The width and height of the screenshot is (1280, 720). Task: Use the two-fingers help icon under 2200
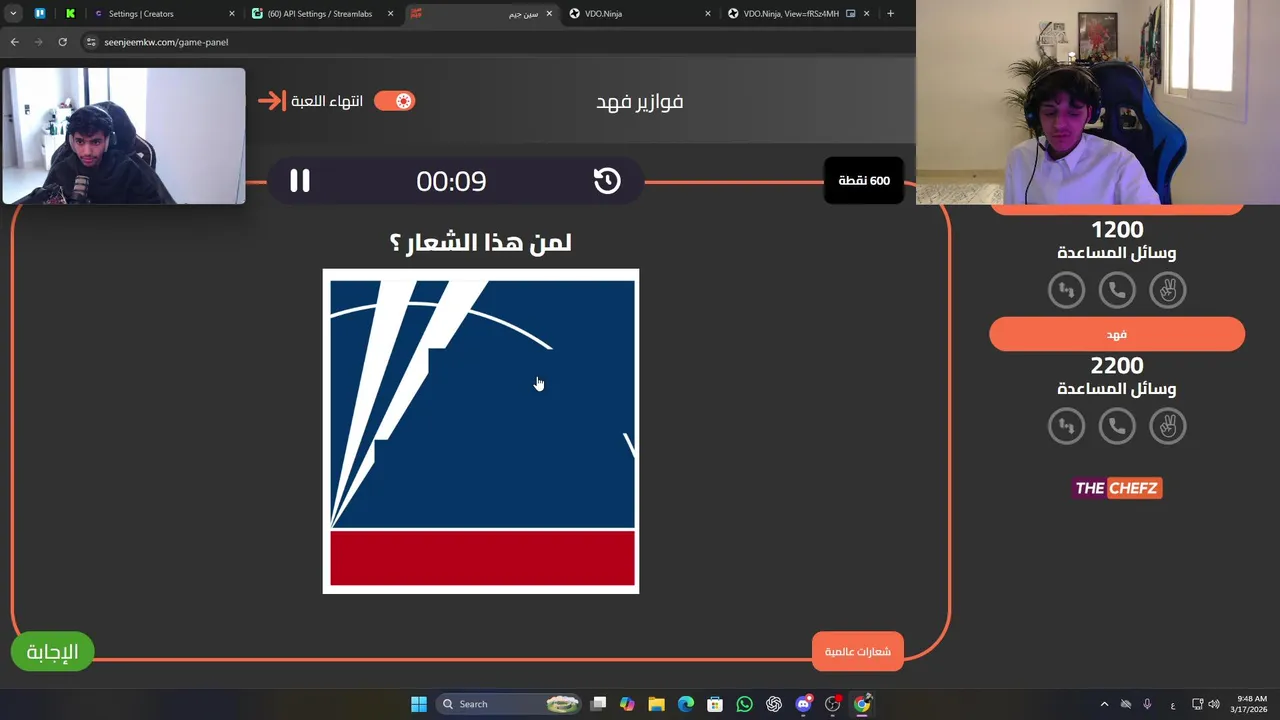coord(1167,427)
